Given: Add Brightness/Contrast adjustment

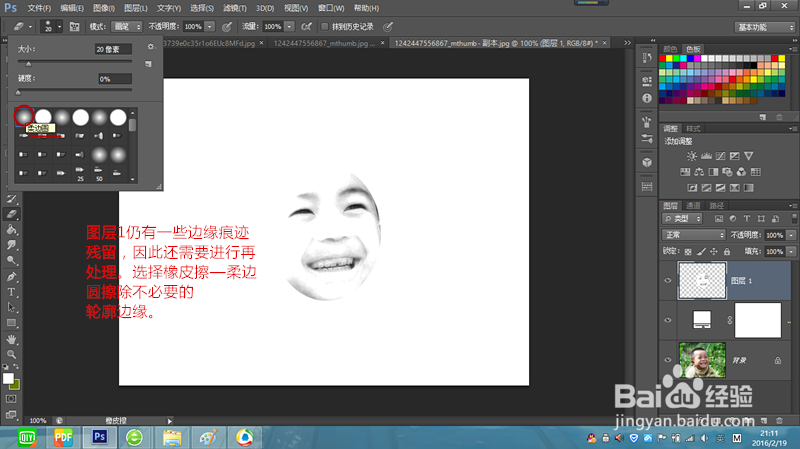Looking at the screenshot, I should (691, 156).
